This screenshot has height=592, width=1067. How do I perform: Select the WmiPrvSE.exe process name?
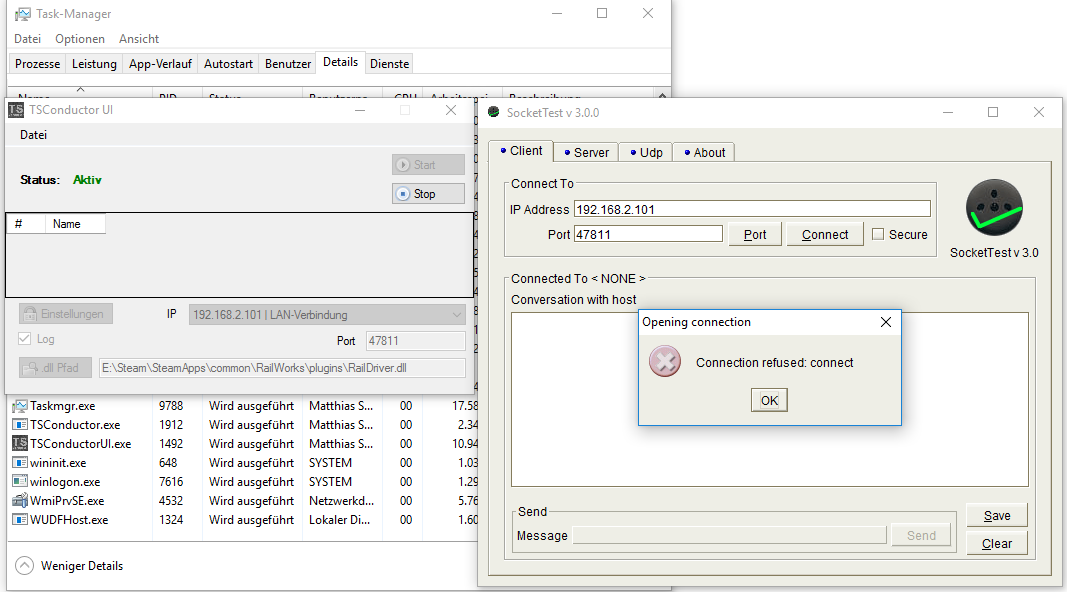[x=67, y=501]
